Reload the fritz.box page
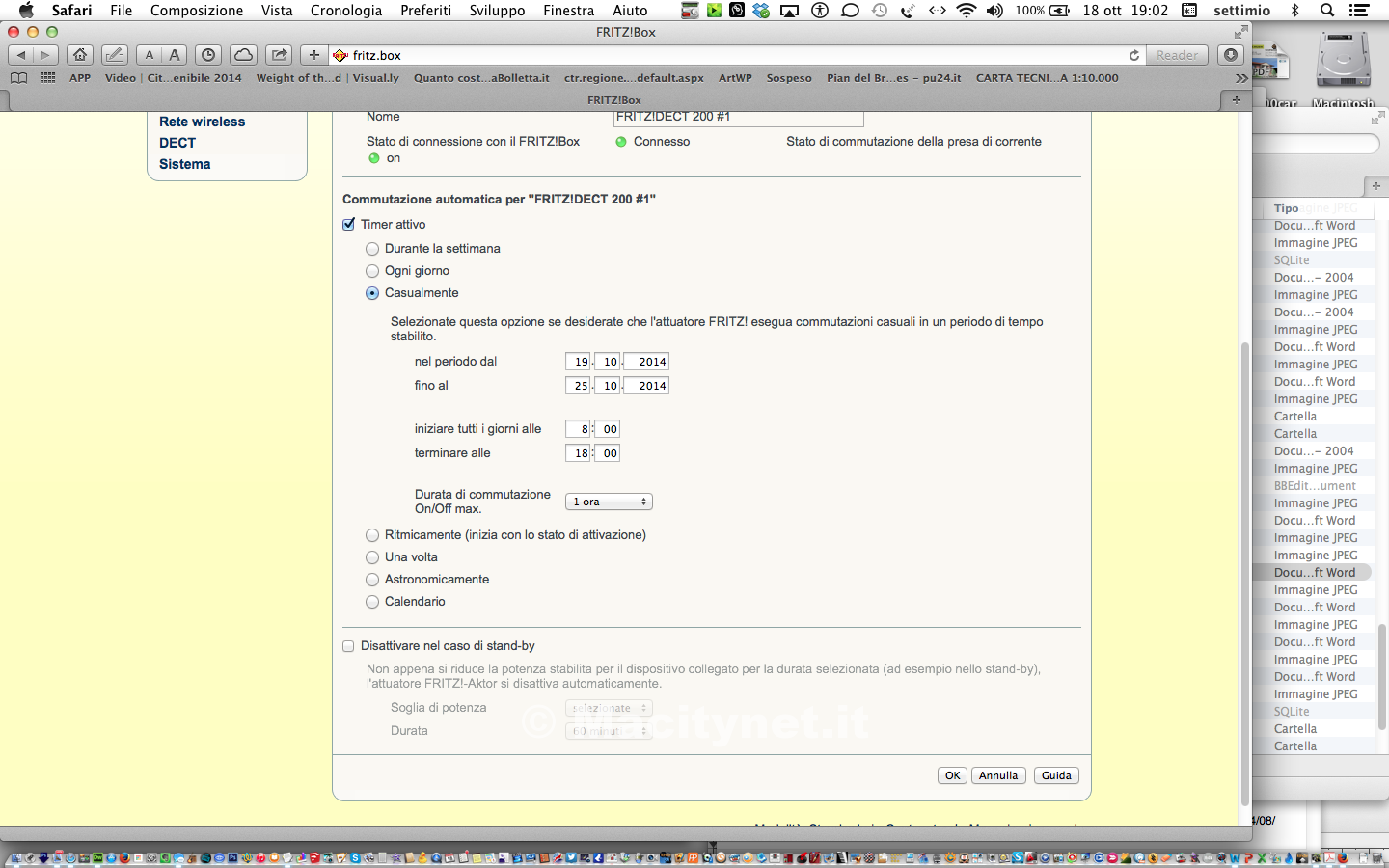The width and height of the screenshot is (1389, 868). coord(1134,55)
